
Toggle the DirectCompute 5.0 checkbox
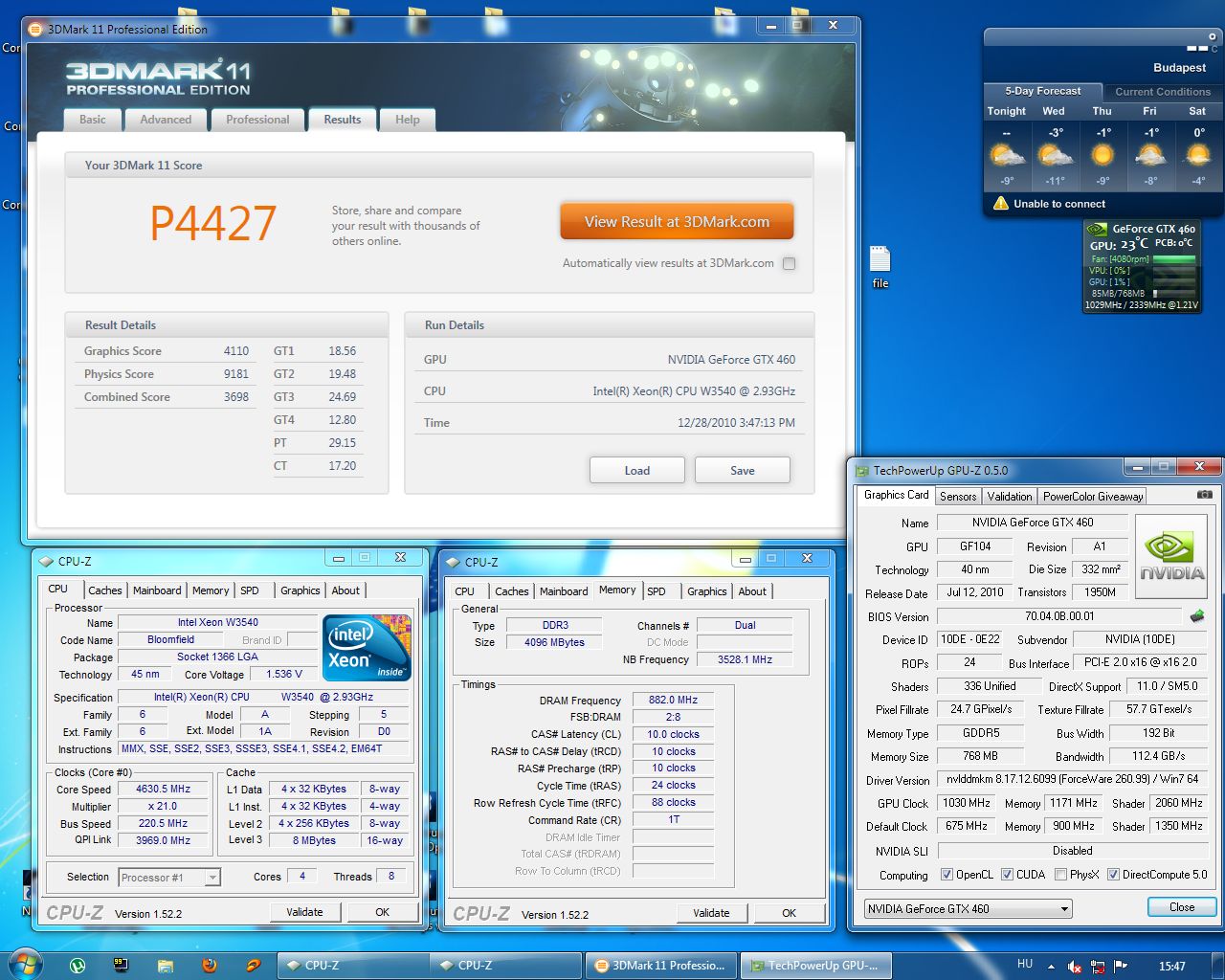(1113, 874)
